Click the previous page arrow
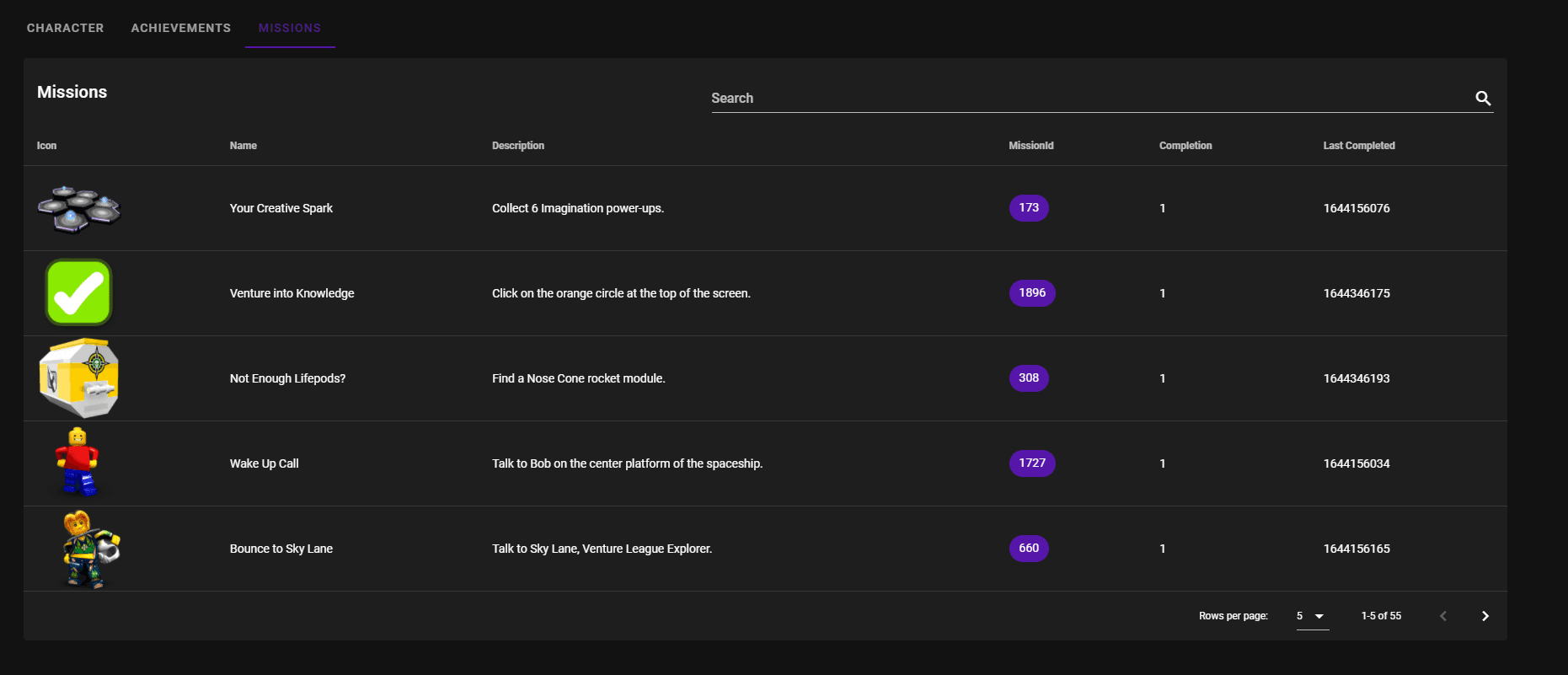 1442,616
